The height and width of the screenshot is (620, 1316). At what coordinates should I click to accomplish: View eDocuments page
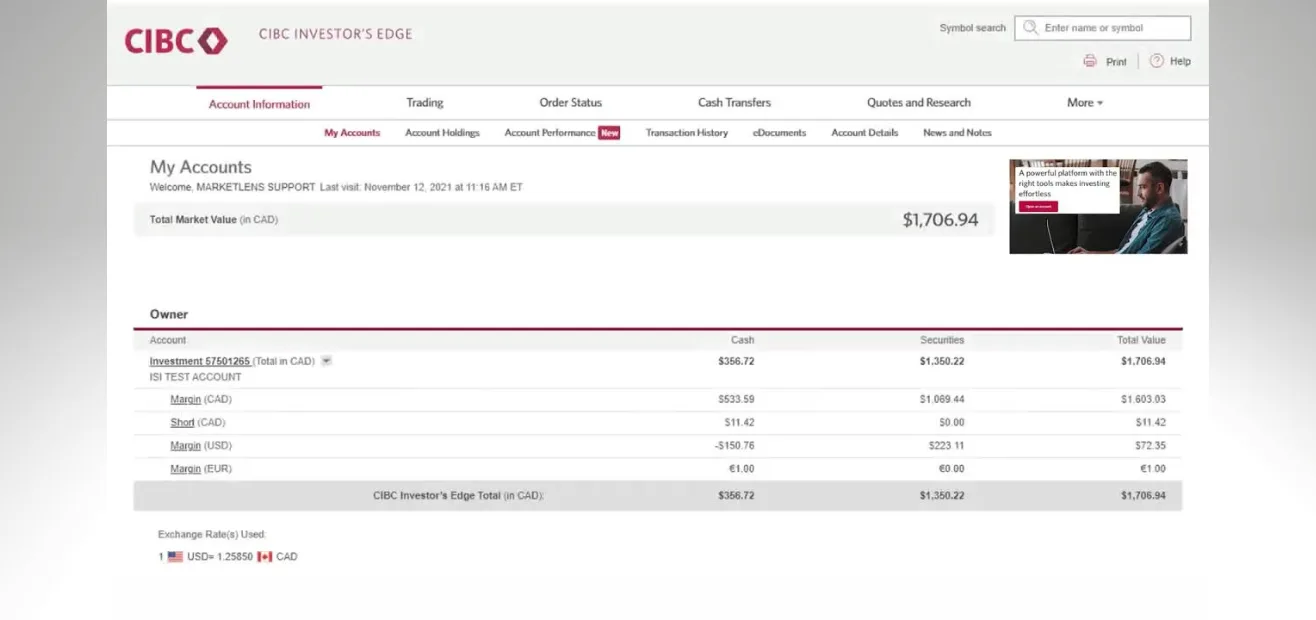pos(779,133)
